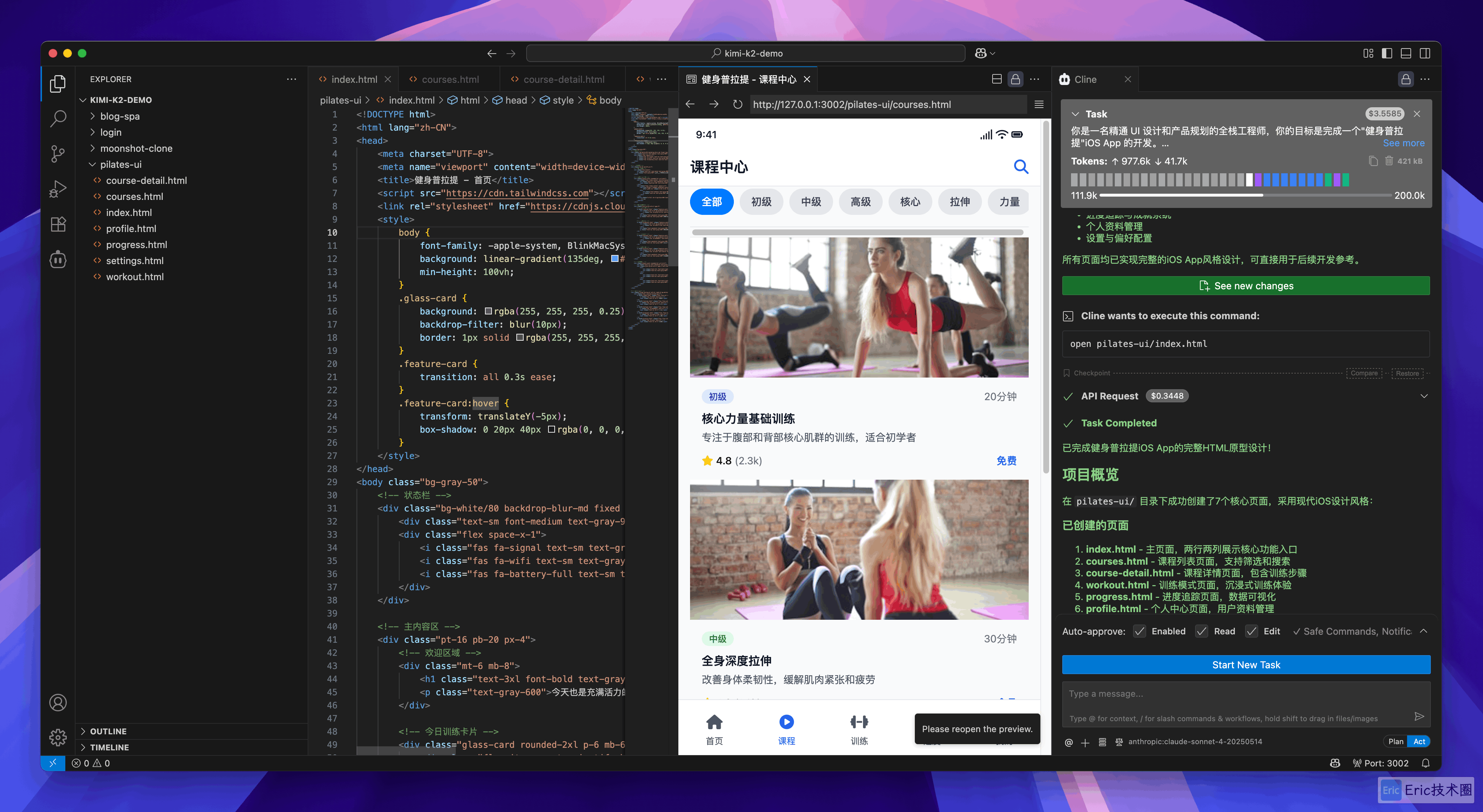Open notifications bell in status bar
This screenshot has width=1483, height=812.
(1425, 763)
